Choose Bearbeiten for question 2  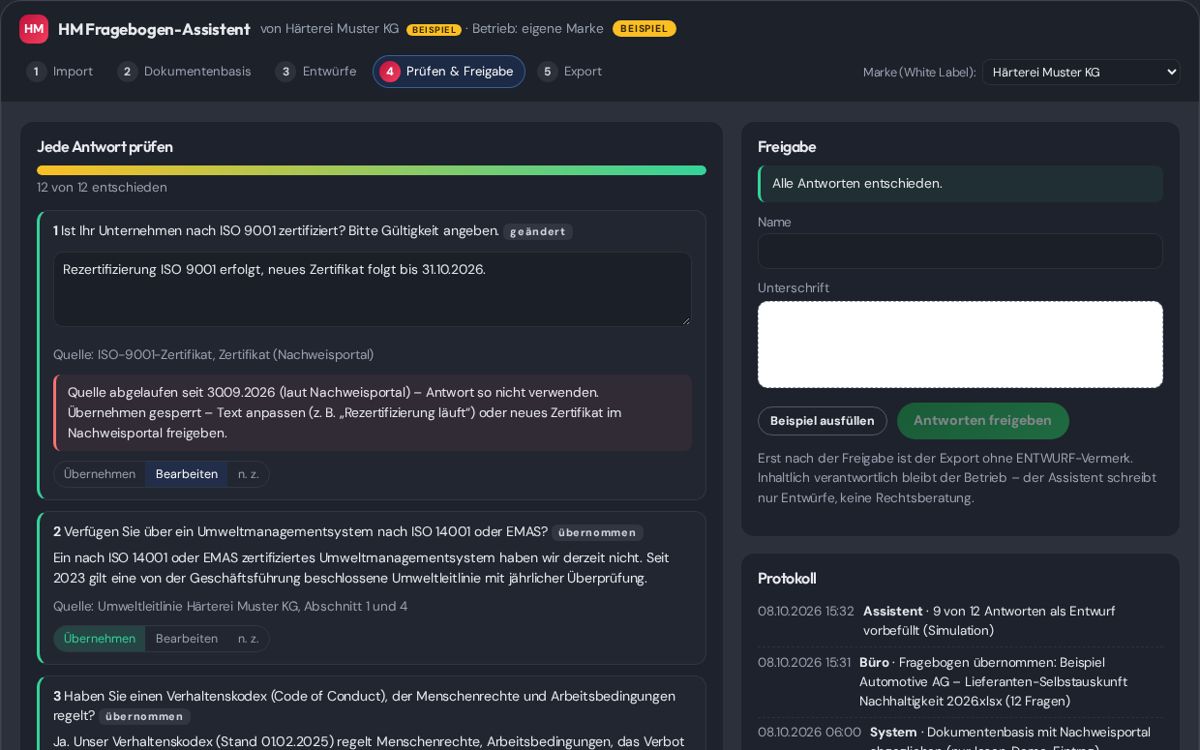187,639
